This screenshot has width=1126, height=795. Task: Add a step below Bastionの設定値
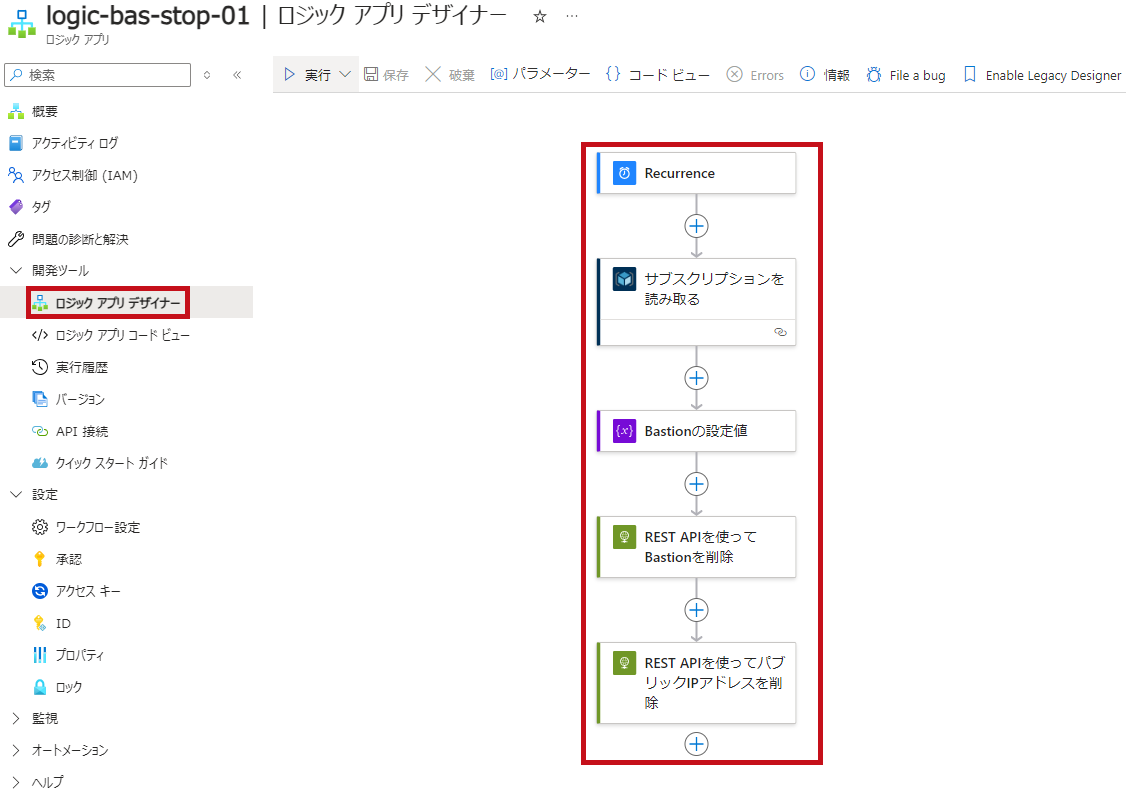pos(696,484)
